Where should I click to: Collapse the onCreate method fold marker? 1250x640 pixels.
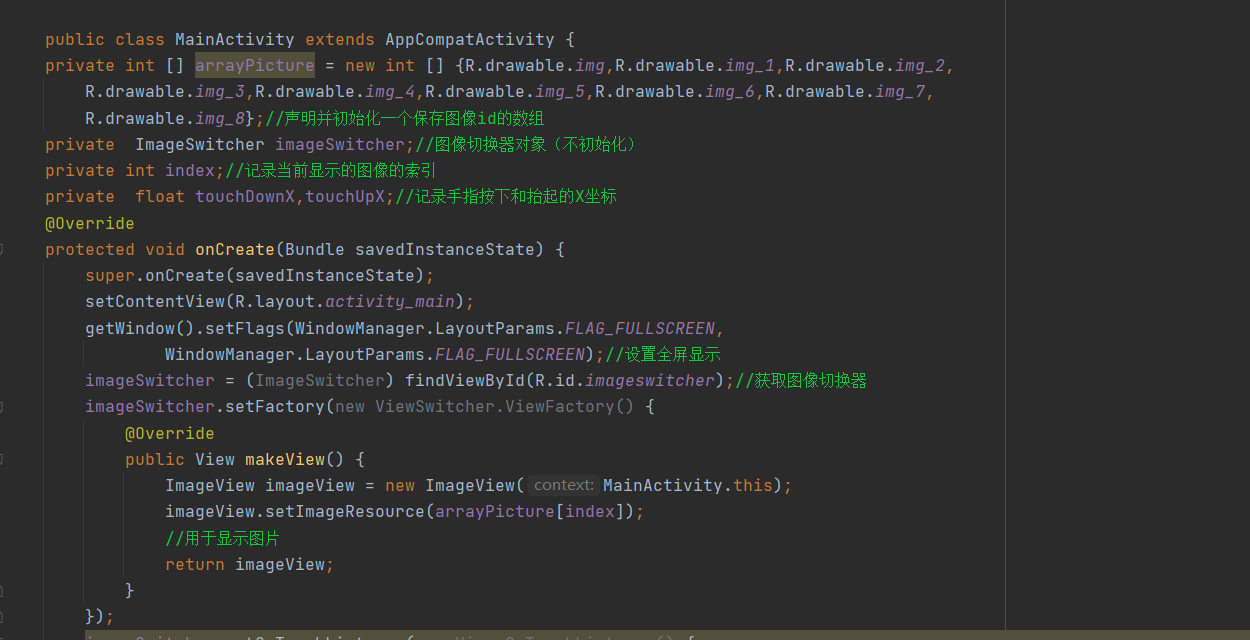point(1,249)
